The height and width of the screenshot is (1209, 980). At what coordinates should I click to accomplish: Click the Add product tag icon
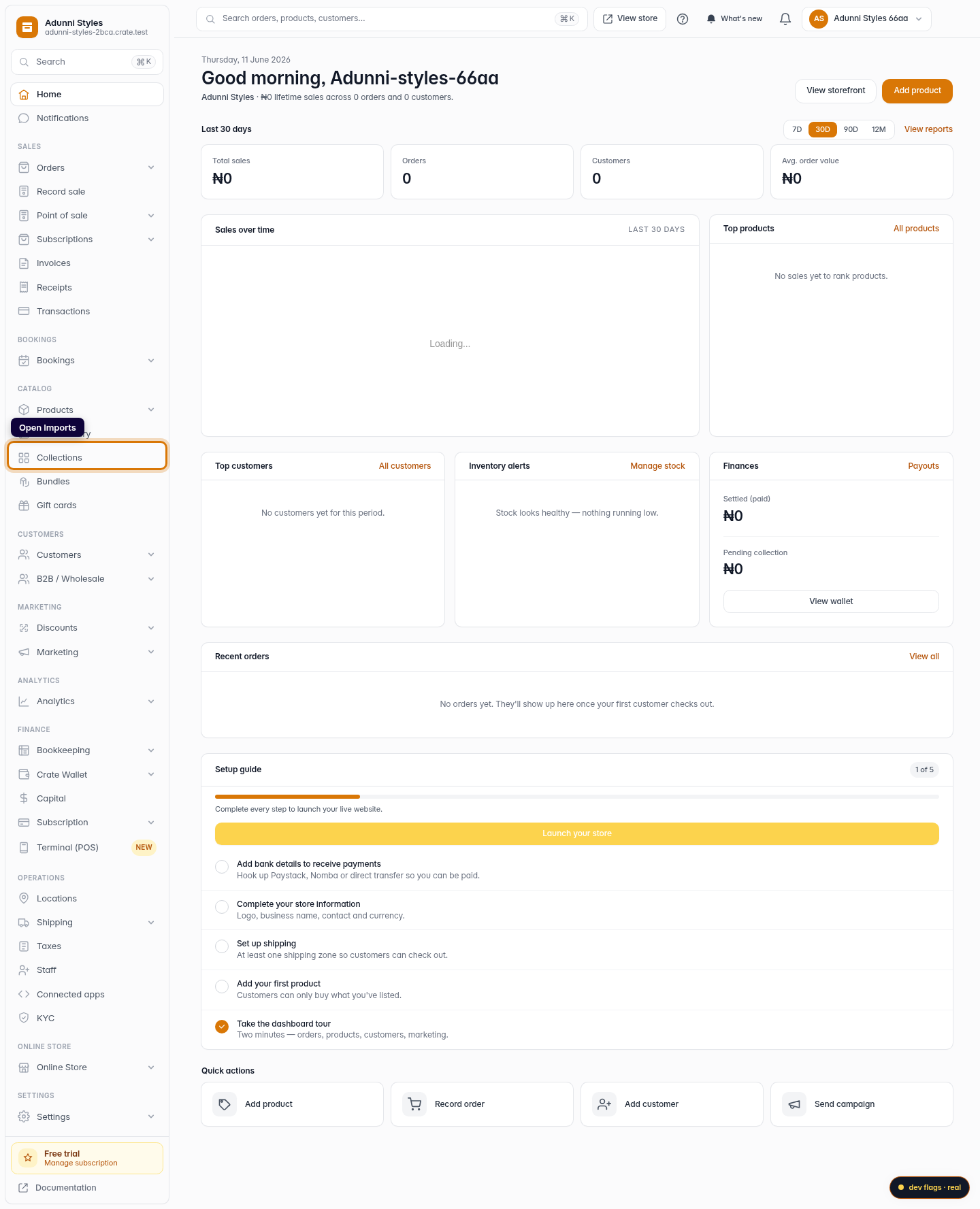point(225,1104)
